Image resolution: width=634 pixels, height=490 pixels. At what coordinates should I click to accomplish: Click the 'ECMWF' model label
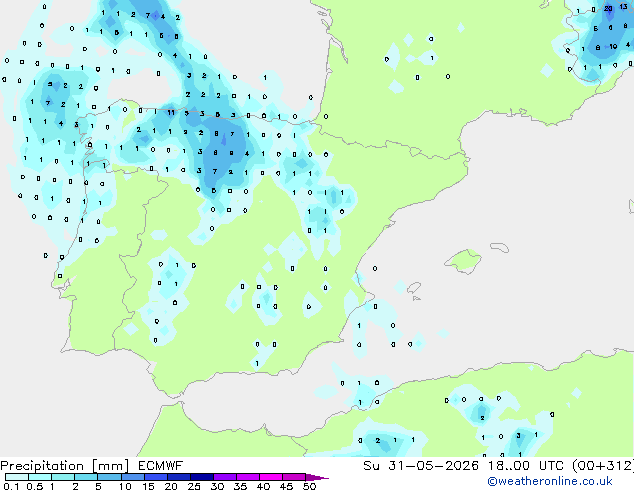(x=161, y=466)
